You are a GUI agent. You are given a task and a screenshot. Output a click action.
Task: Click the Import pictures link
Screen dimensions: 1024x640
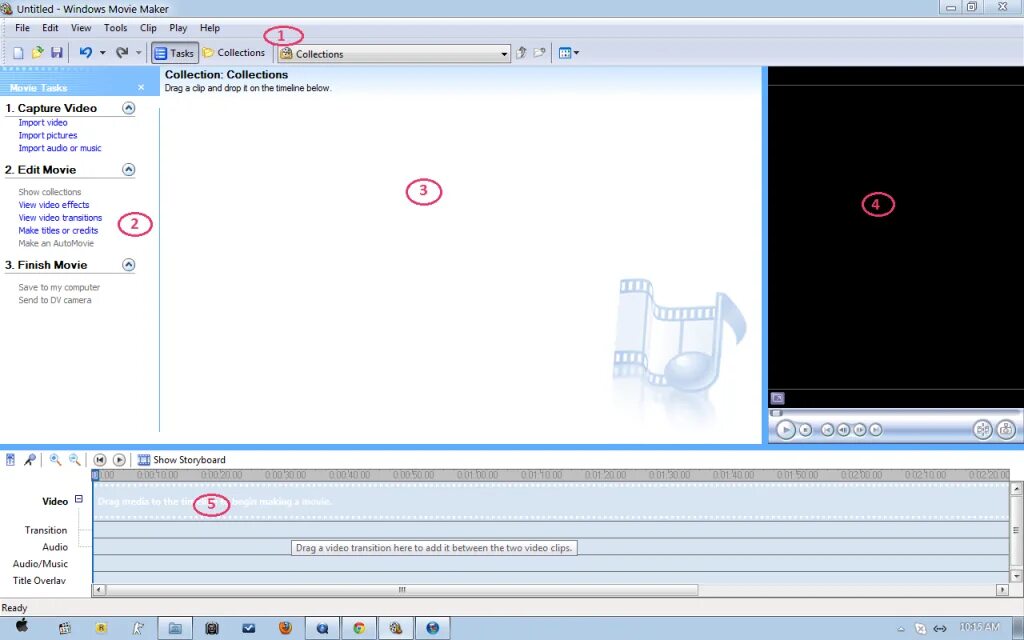click(x=48, y=135)
